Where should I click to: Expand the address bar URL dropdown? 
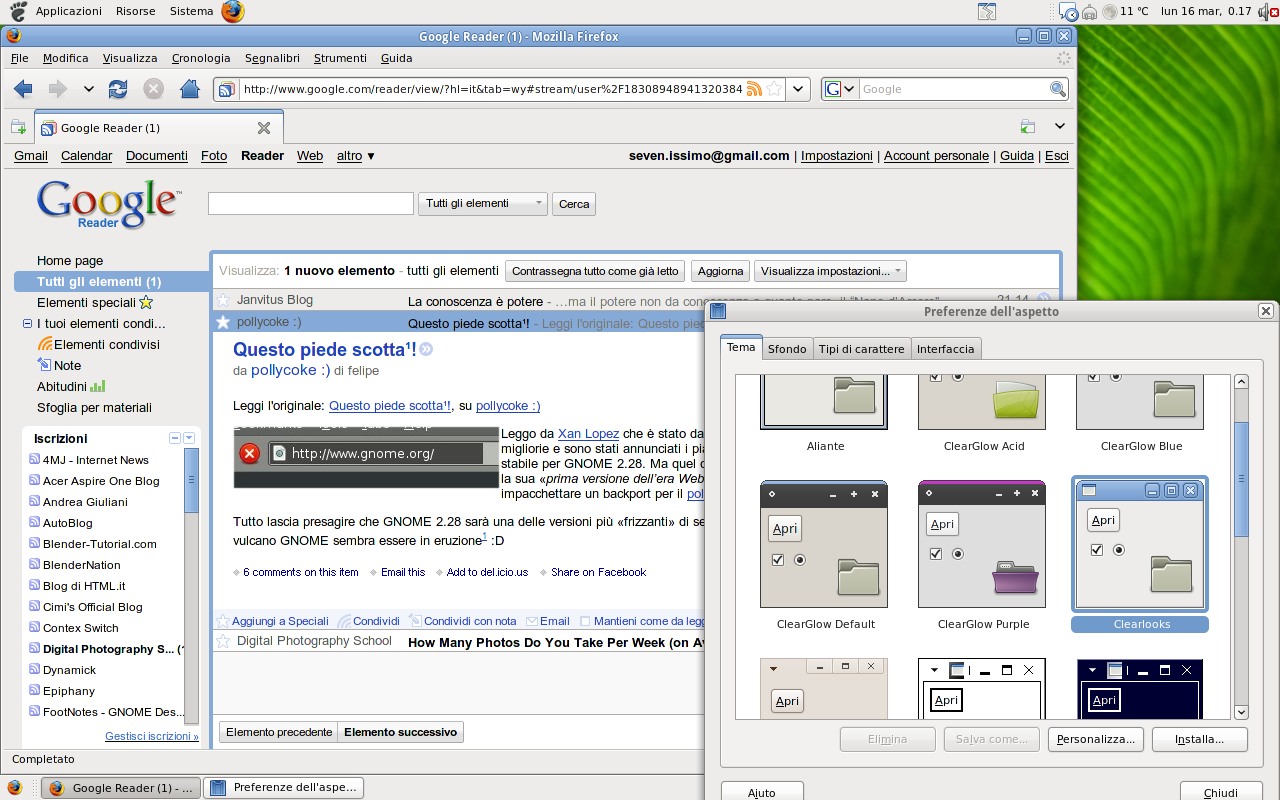[797, 89]
